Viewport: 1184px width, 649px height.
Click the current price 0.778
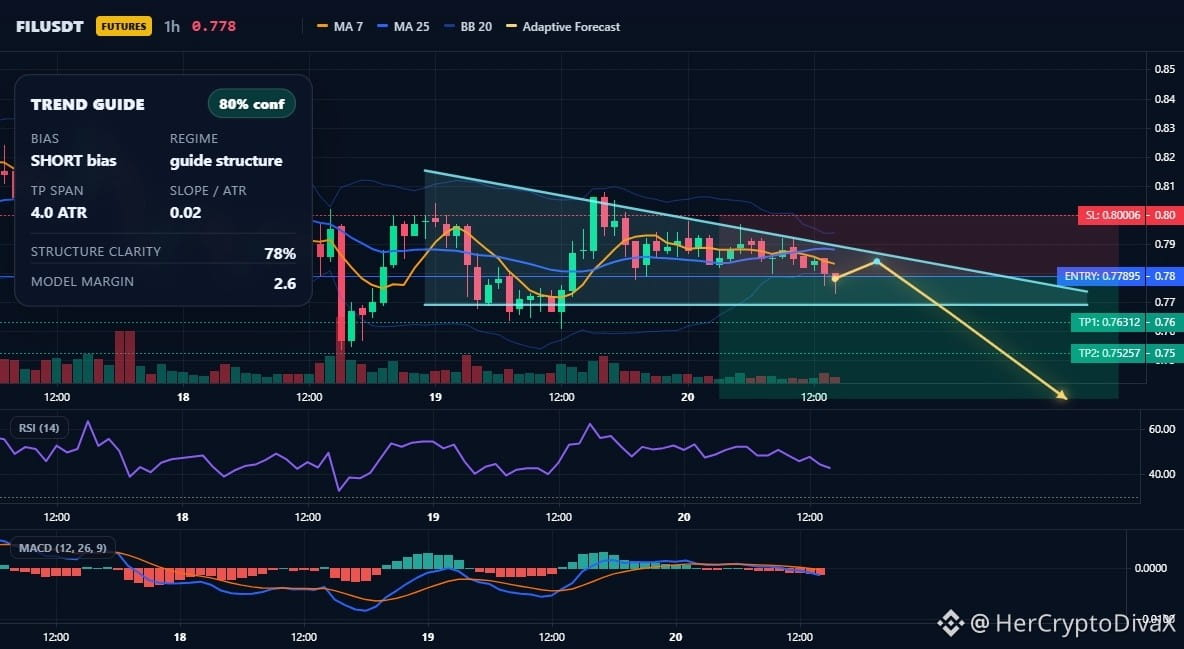click(214, 26)
